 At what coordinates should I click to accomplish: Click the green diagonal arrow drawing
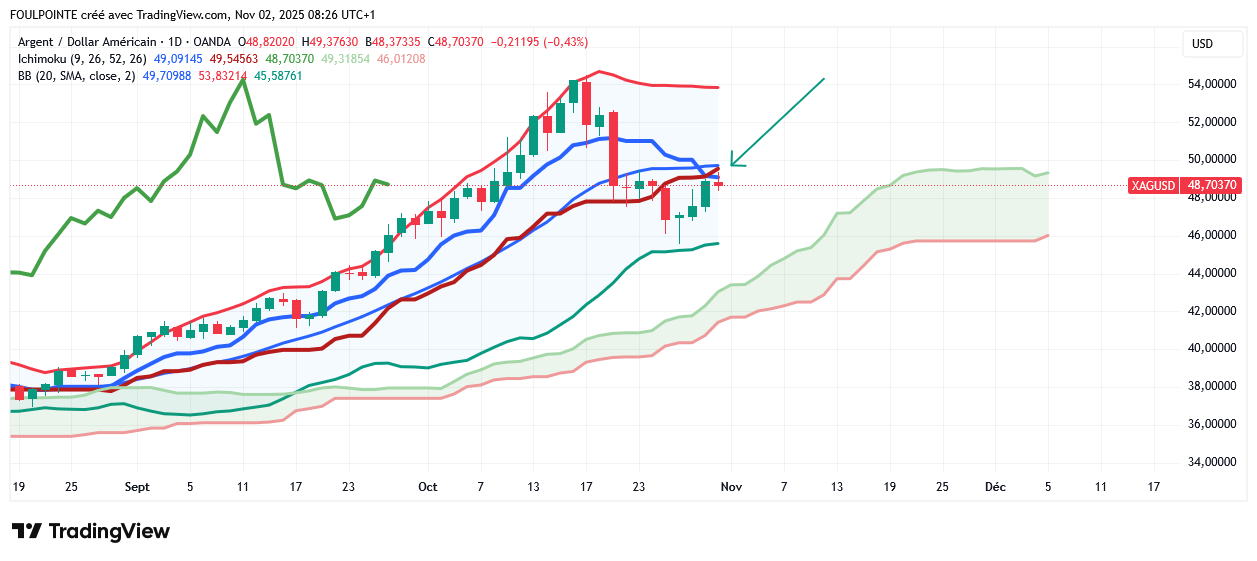tap(778, 121)
